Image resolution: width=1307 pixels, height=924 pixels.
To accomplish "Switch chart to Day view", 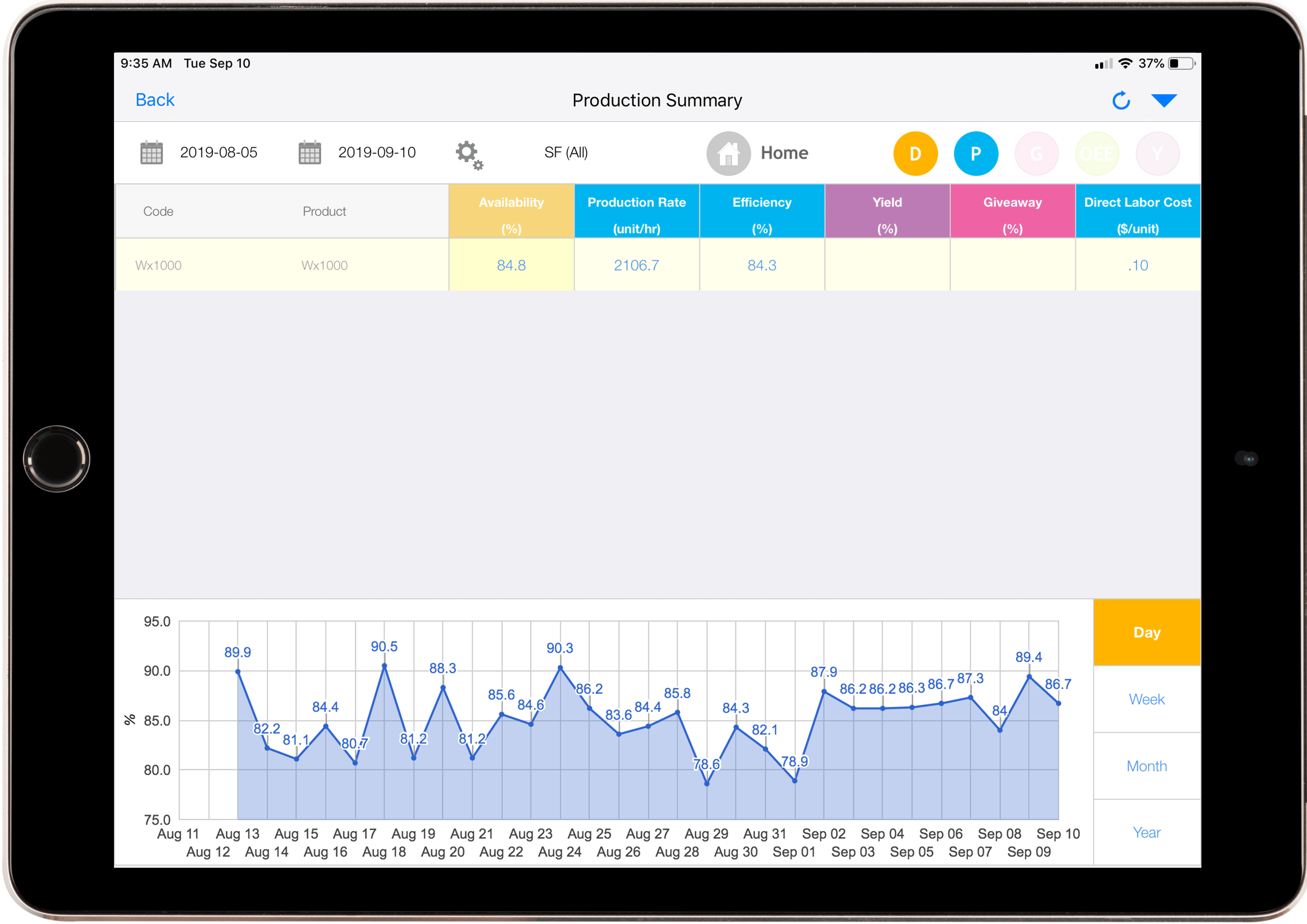I will coord(1146,632).
